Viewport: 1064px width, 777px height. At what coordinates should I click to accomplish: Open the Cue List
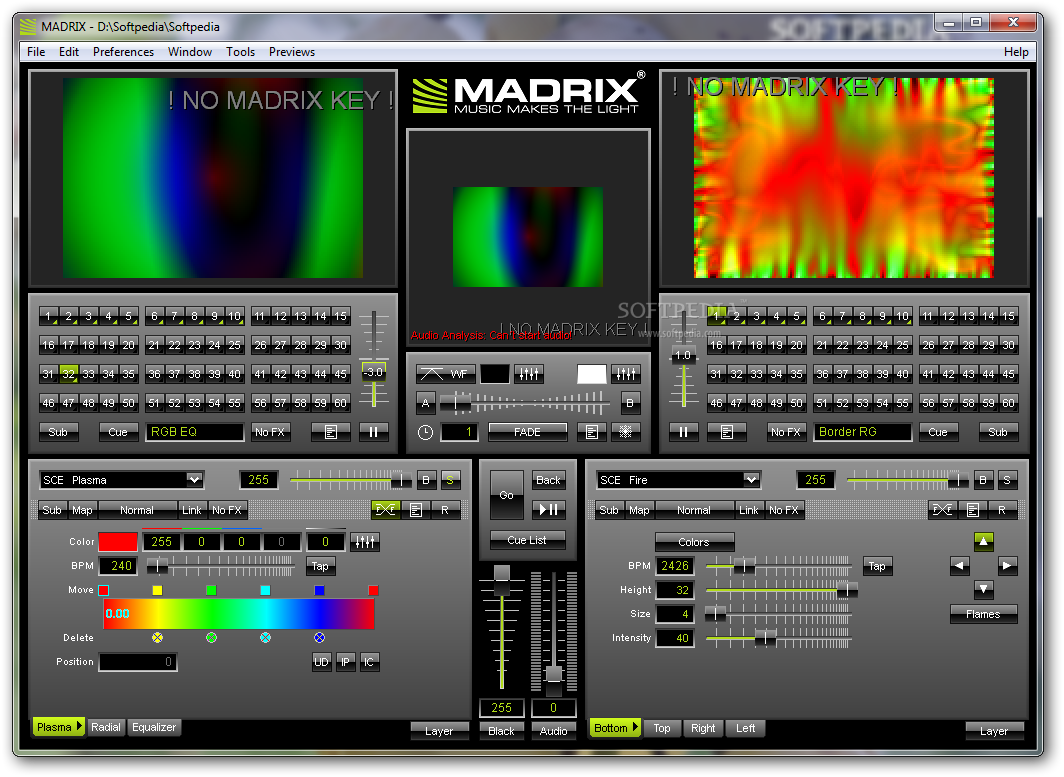pos(527,540)
